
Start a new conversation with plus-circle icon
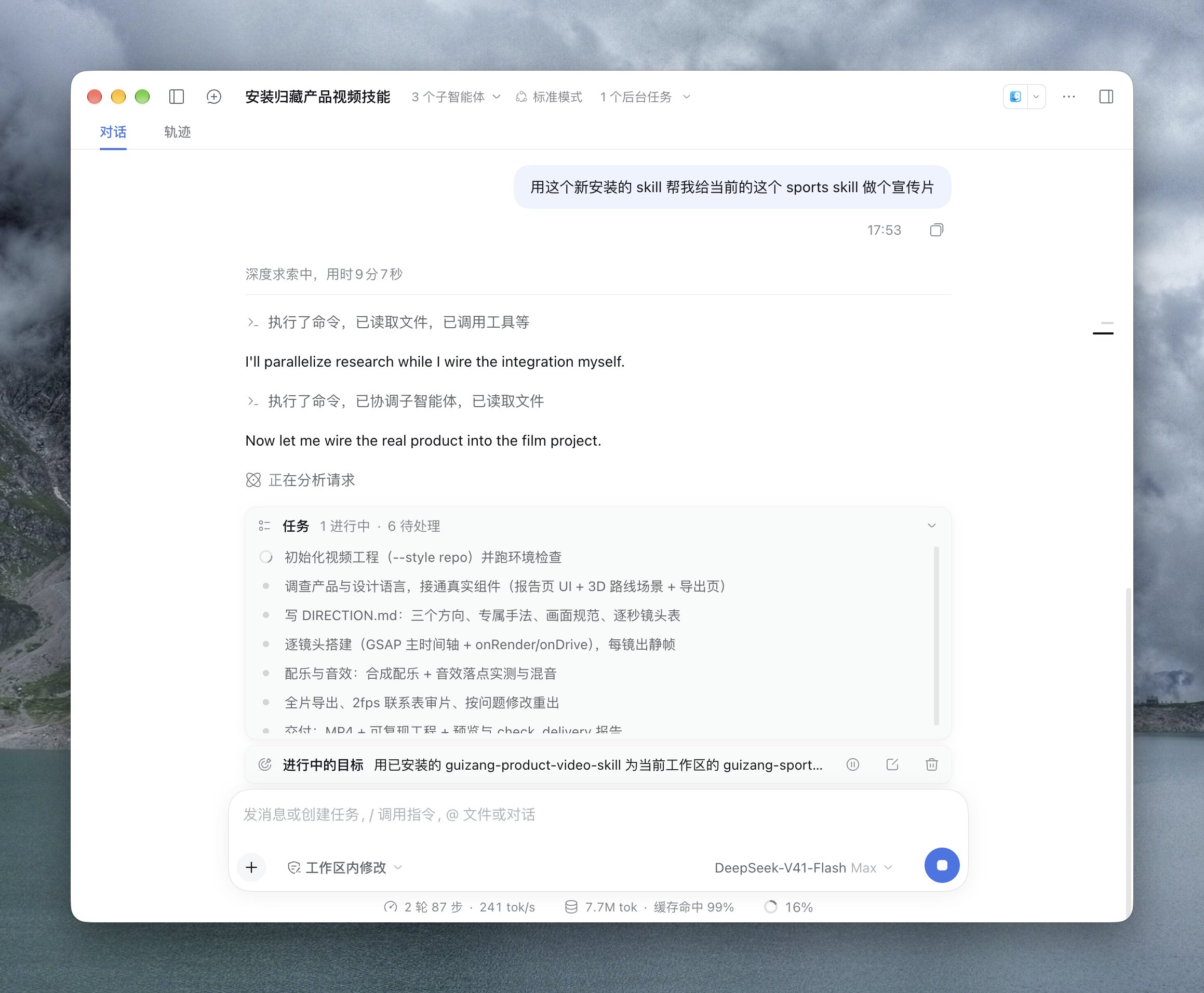coord(214,97)
